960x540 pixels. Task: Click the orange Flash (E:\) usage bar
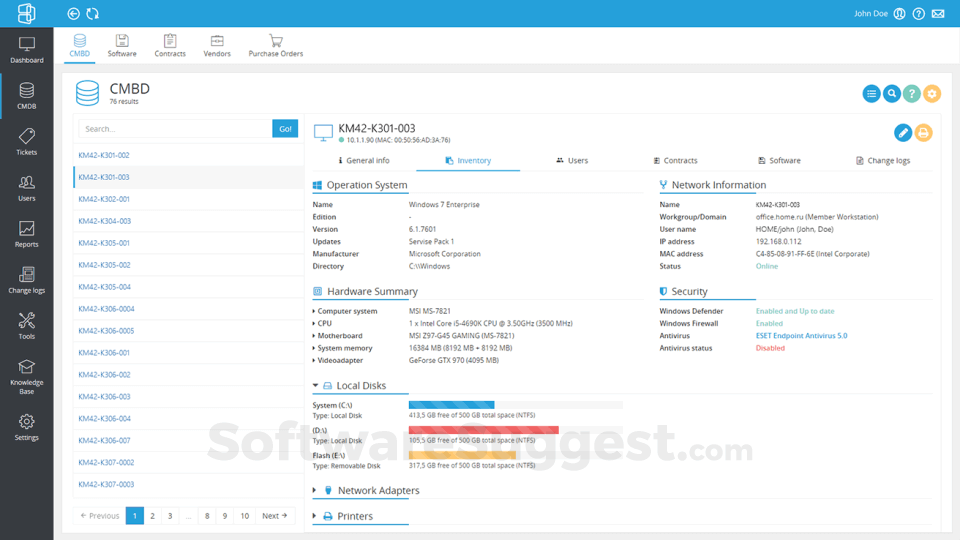(462, 455)
